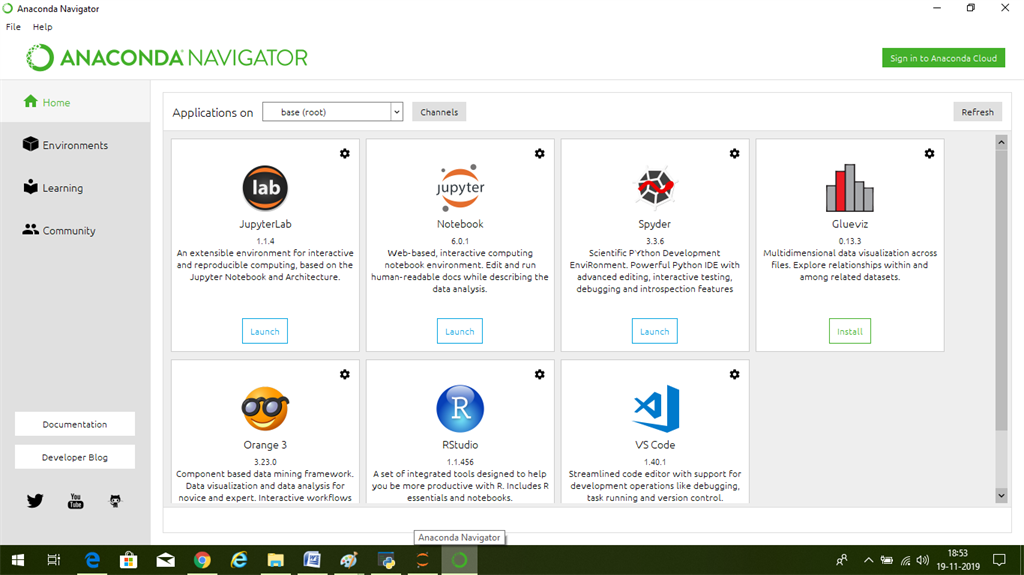
Task: Click the Orange 3 sunglasses logo
Action: [265, 408]
